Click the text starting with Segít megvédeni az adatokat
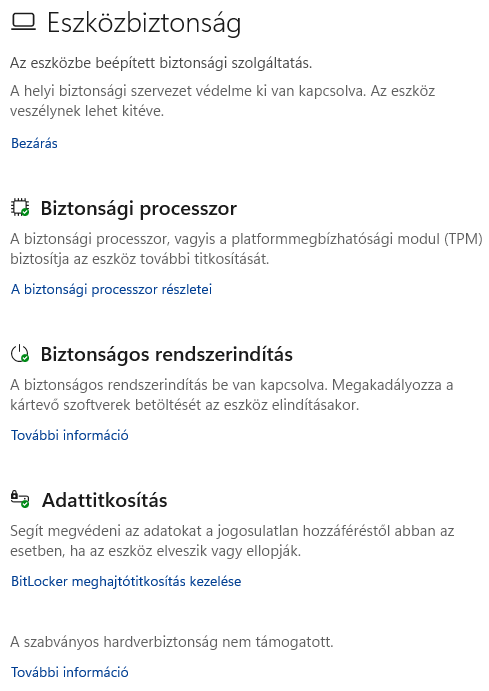This screenshot has height=691, width=489. pyautogui.click(x=232, y=541)
